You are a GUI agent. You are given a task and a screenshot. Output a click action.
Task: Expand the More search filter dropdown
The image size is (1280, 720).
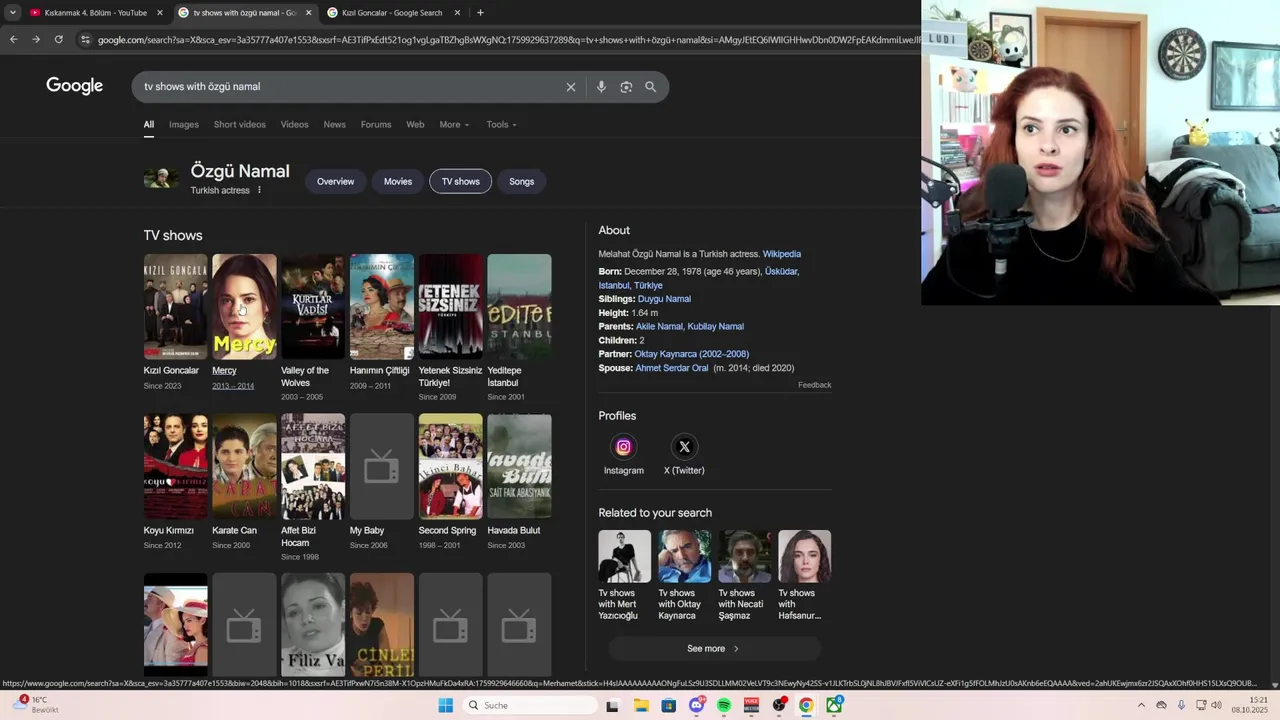(454, 125)
